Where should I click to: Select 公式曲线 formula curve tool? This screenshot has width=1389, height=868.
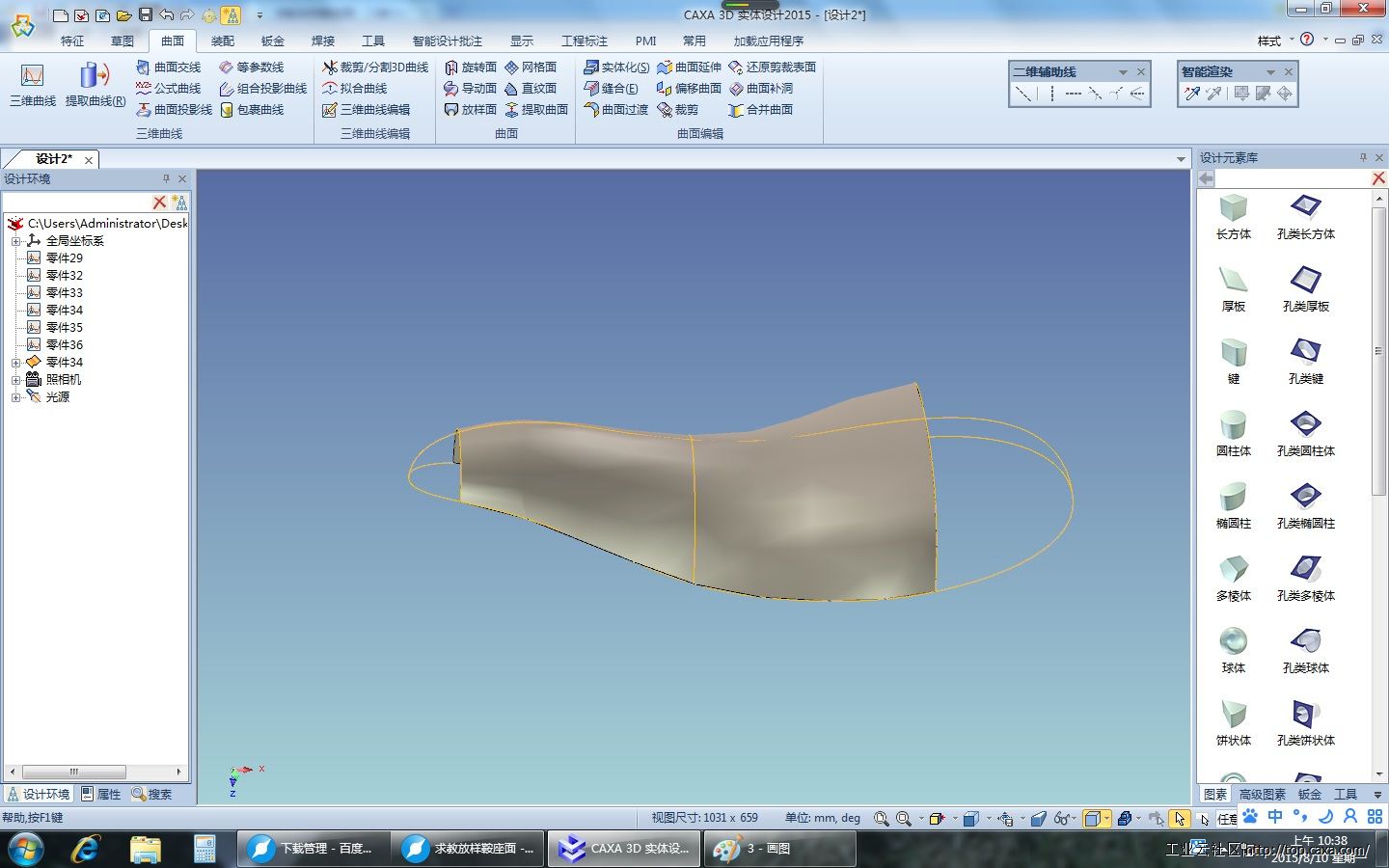168,89
